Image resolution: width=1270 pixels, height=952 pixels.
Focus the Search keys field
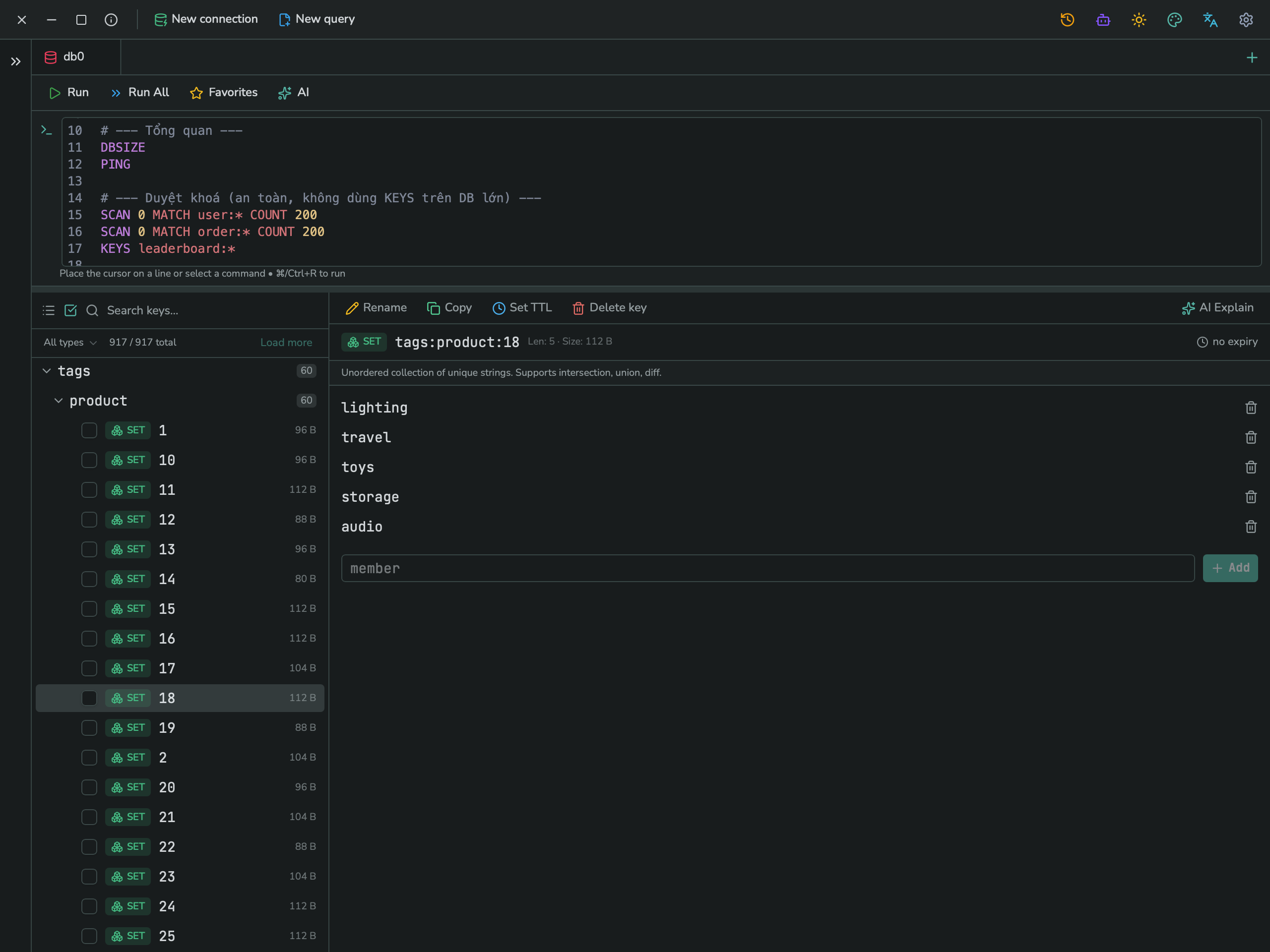point(215,310)
